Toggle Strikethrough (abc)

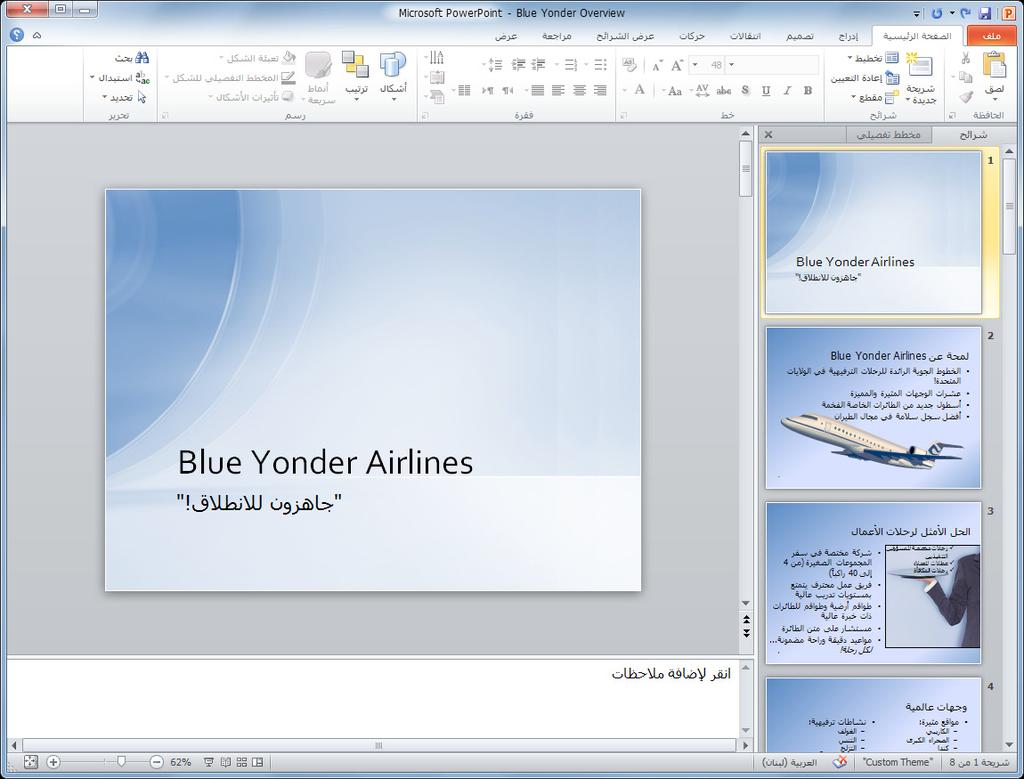(724, 91)
